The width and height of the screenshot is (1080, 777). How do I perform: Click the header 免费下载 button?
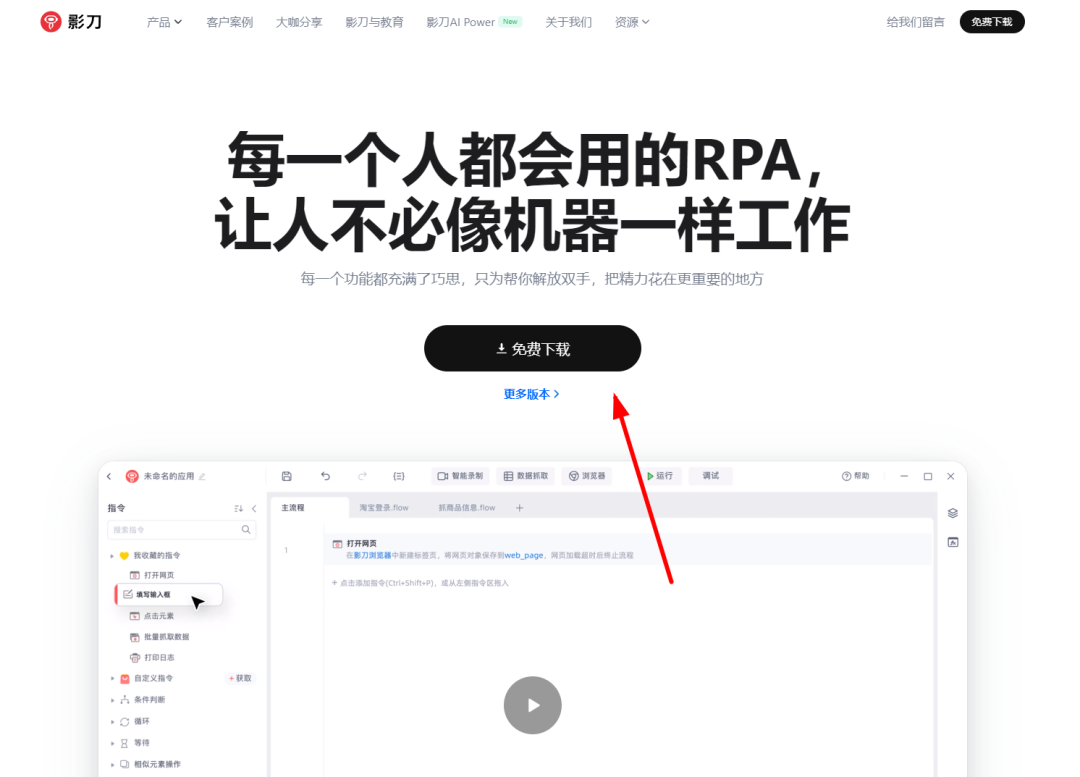click(x=992, y=22)
